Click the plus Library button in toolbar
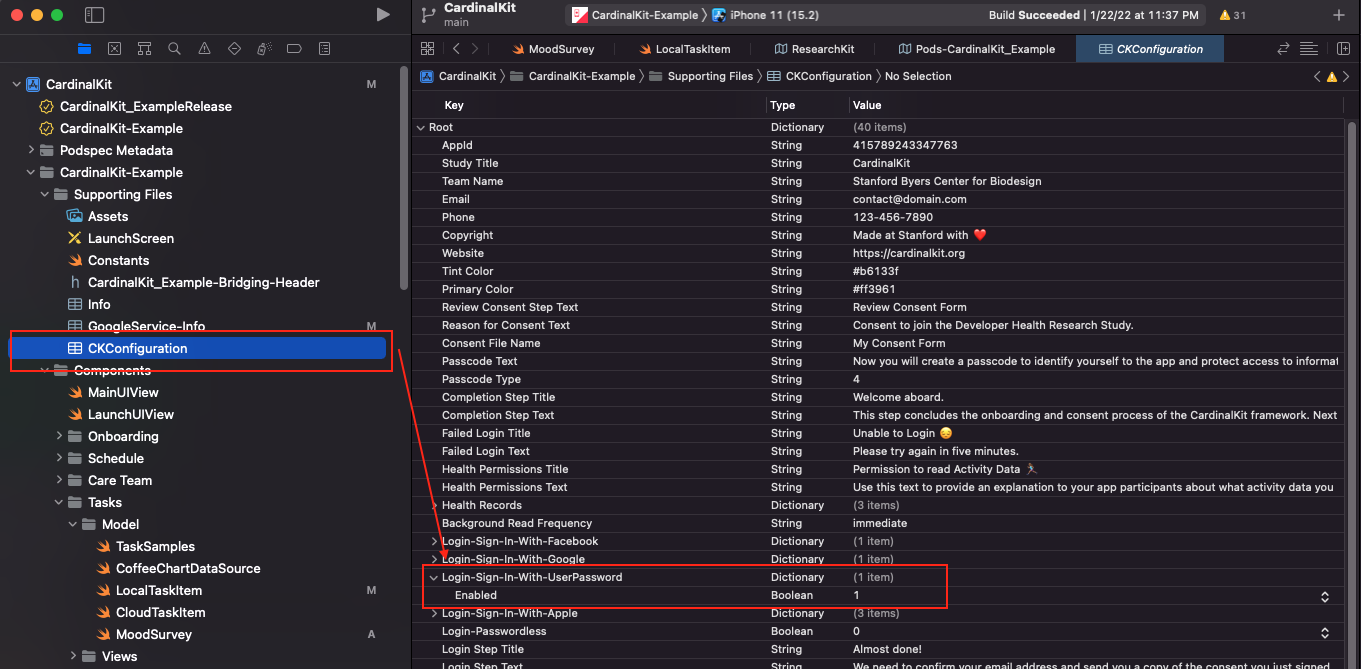Screen dimensions: 1361x669 point(1339,15)
